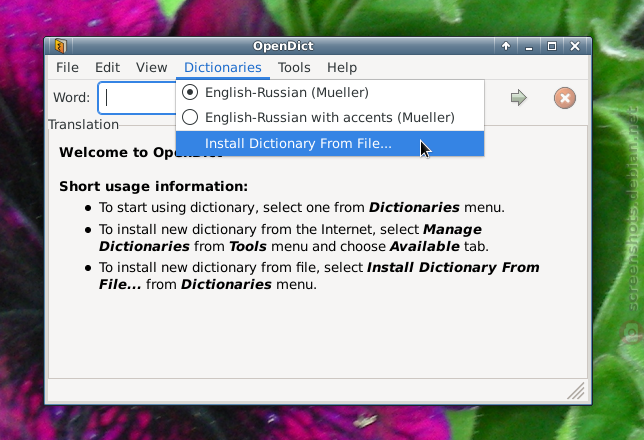Choose Install Dictionary From File...
The width and height of the screenshot is (644, 440).
330,143
